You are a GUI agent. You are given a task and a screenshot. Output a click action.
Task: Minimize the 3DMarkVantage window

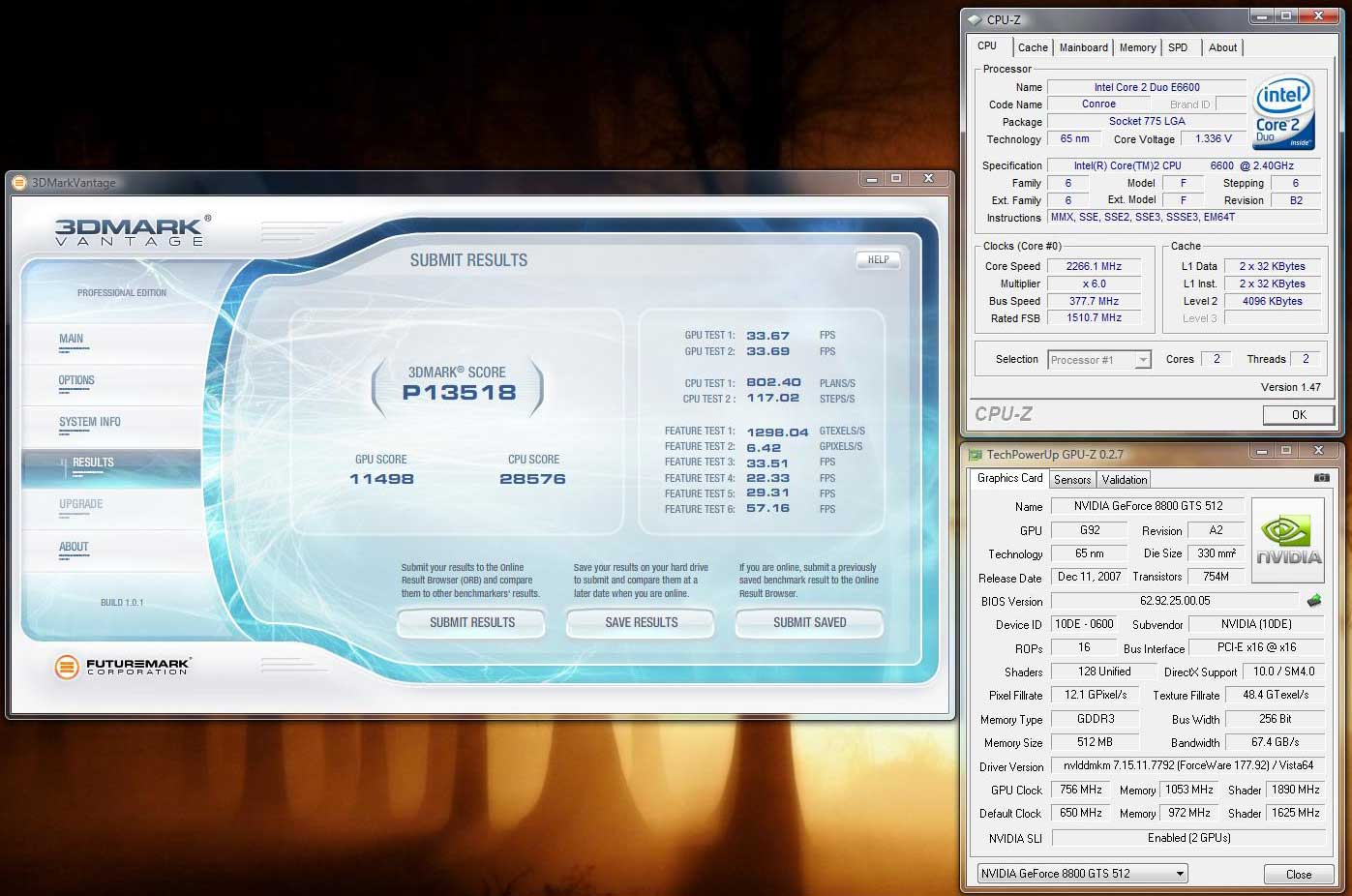point(872,179)
